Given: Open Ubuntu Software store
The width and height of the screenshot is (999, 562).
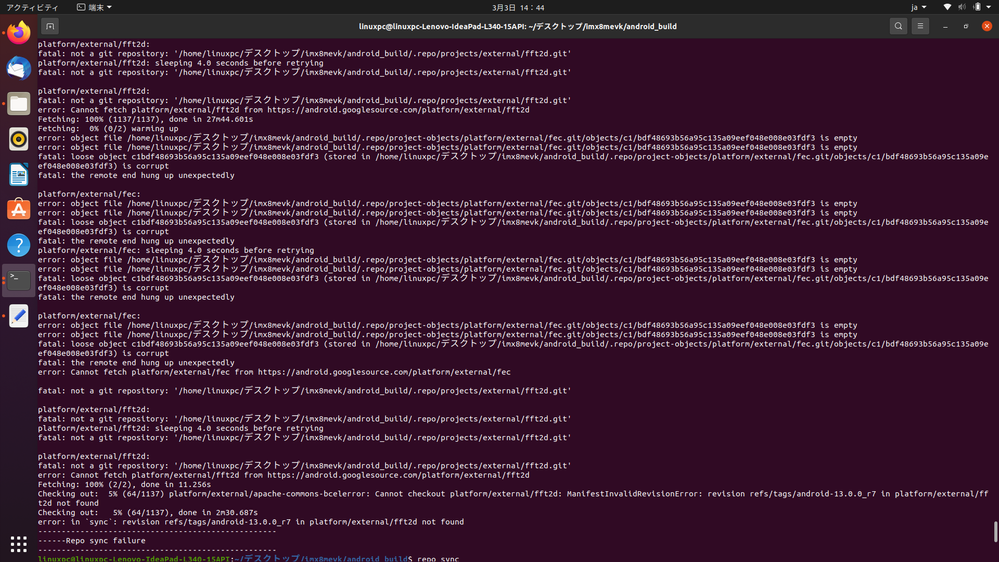Looking at the screenshot, I should (18, 210).
